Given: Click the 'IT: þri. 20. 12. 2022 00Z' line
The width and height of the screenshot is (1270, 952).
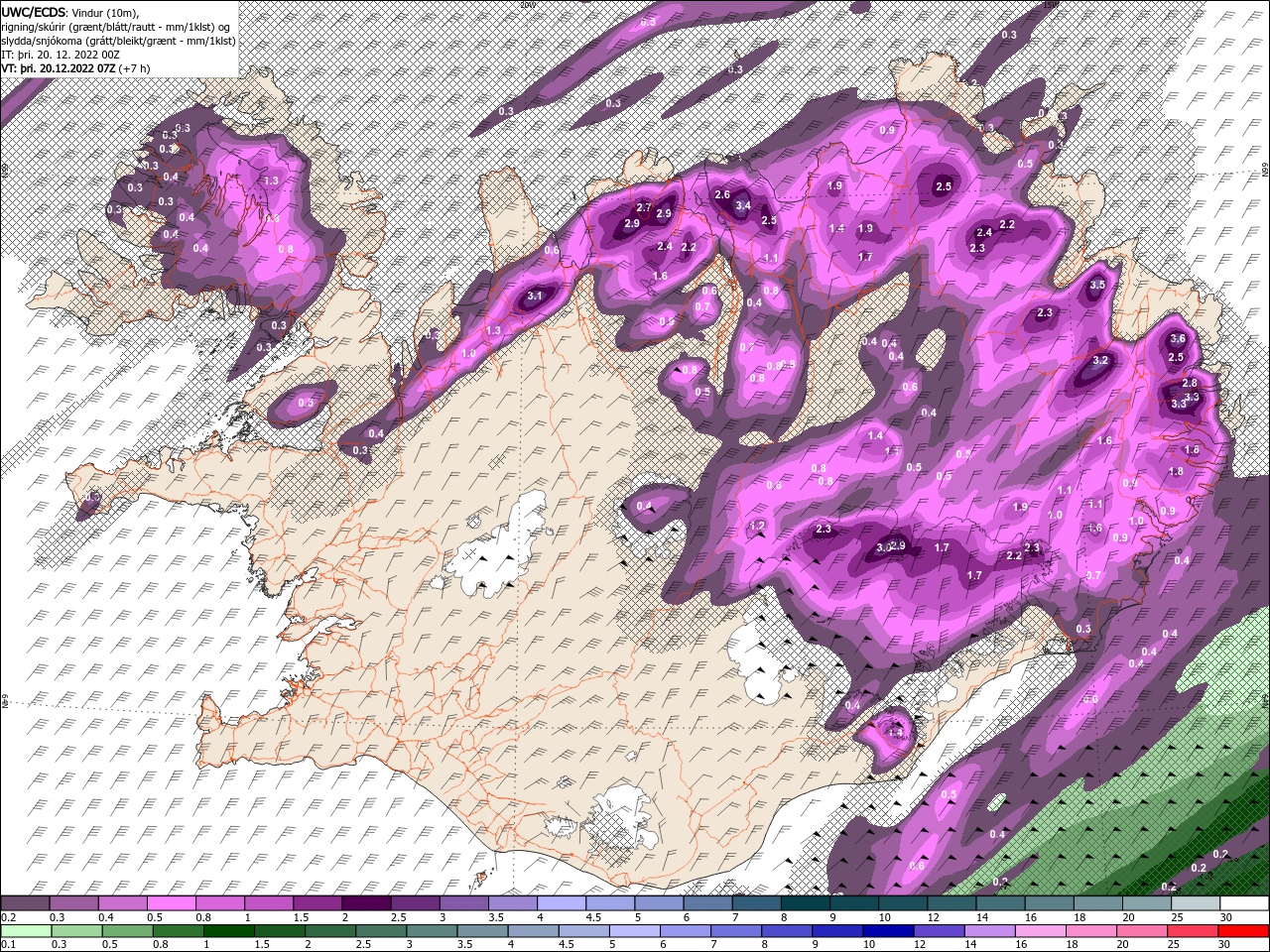Looking at the screenshot, I should (60, 55).
